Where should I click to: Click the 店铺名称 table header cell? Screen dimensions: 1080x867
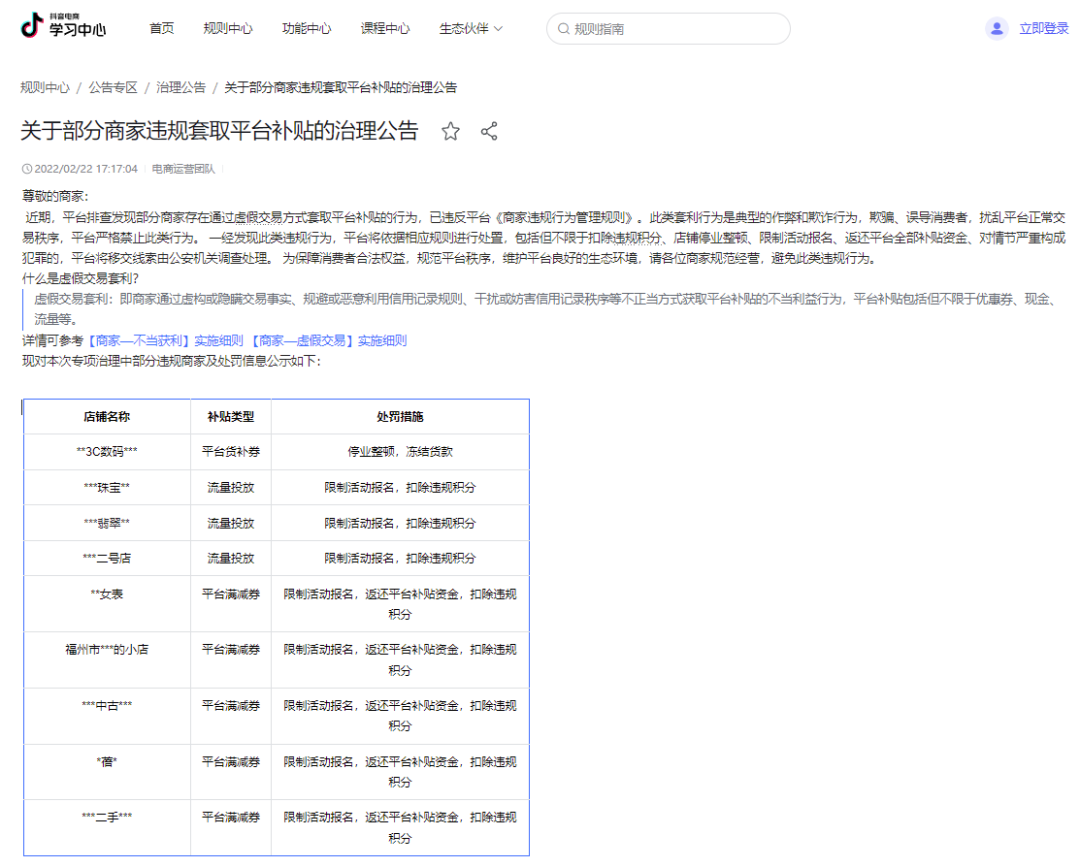[x=107, y=416]
